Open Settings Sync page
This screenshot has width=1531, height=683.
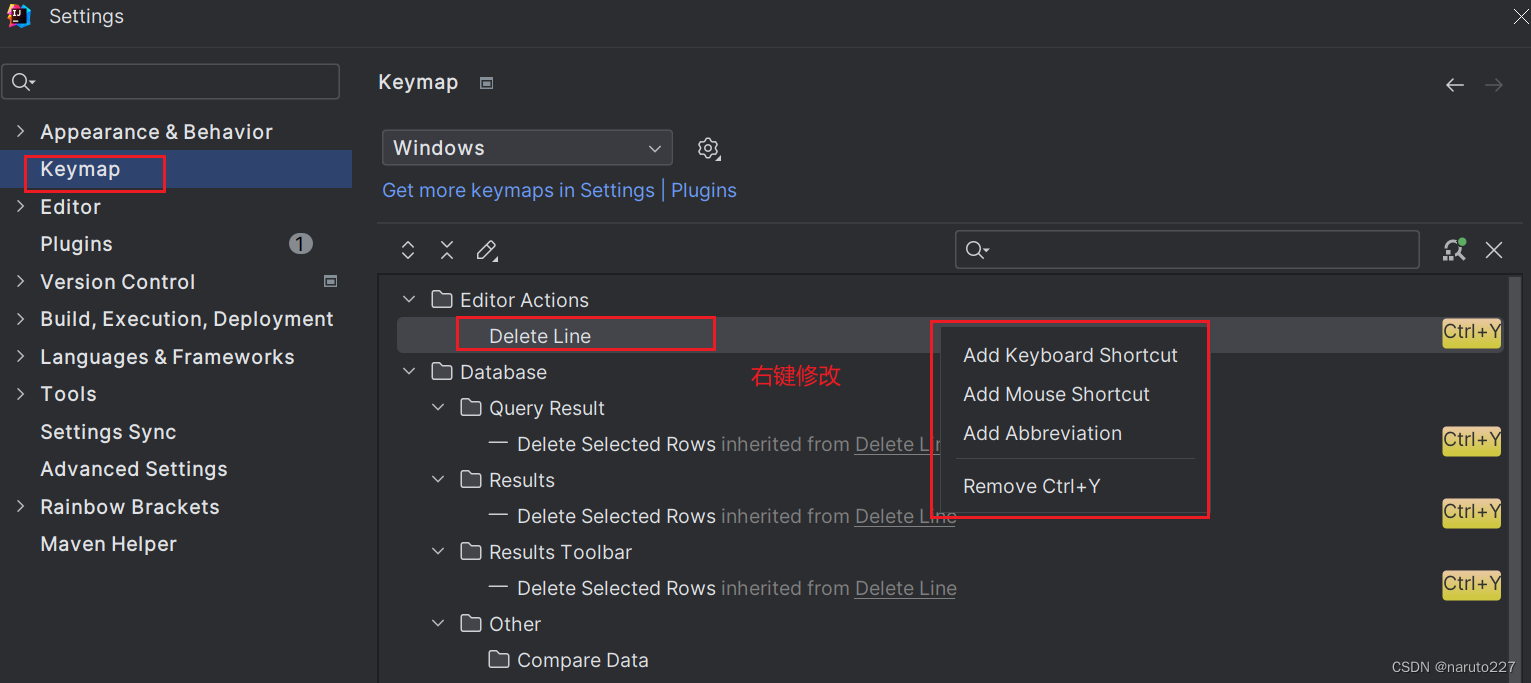108,432
